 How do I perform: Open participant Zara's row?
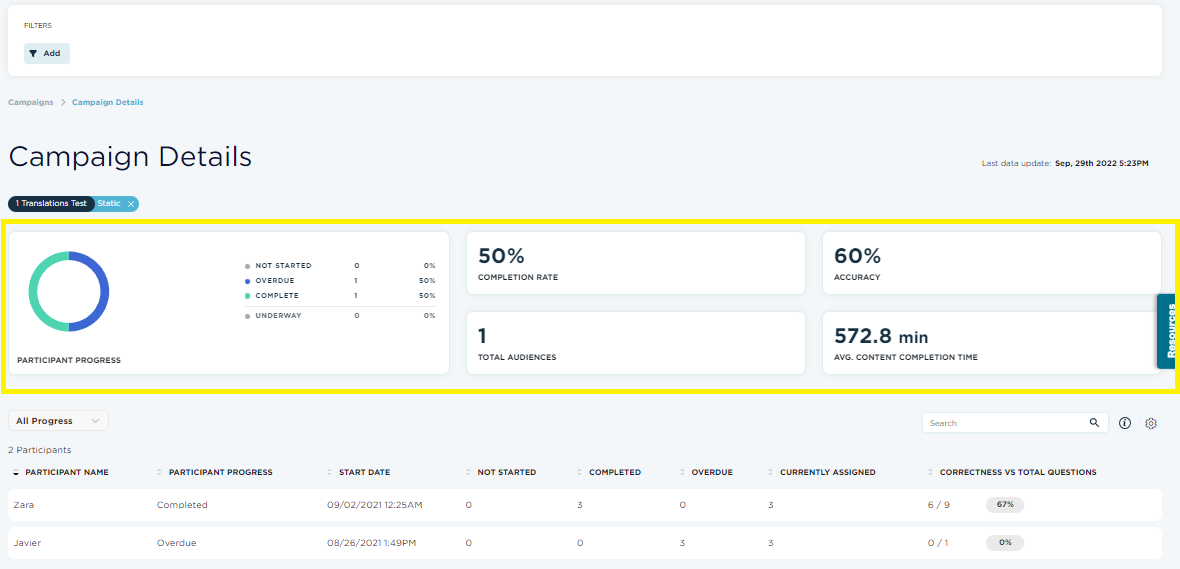(x=585, y=505)
